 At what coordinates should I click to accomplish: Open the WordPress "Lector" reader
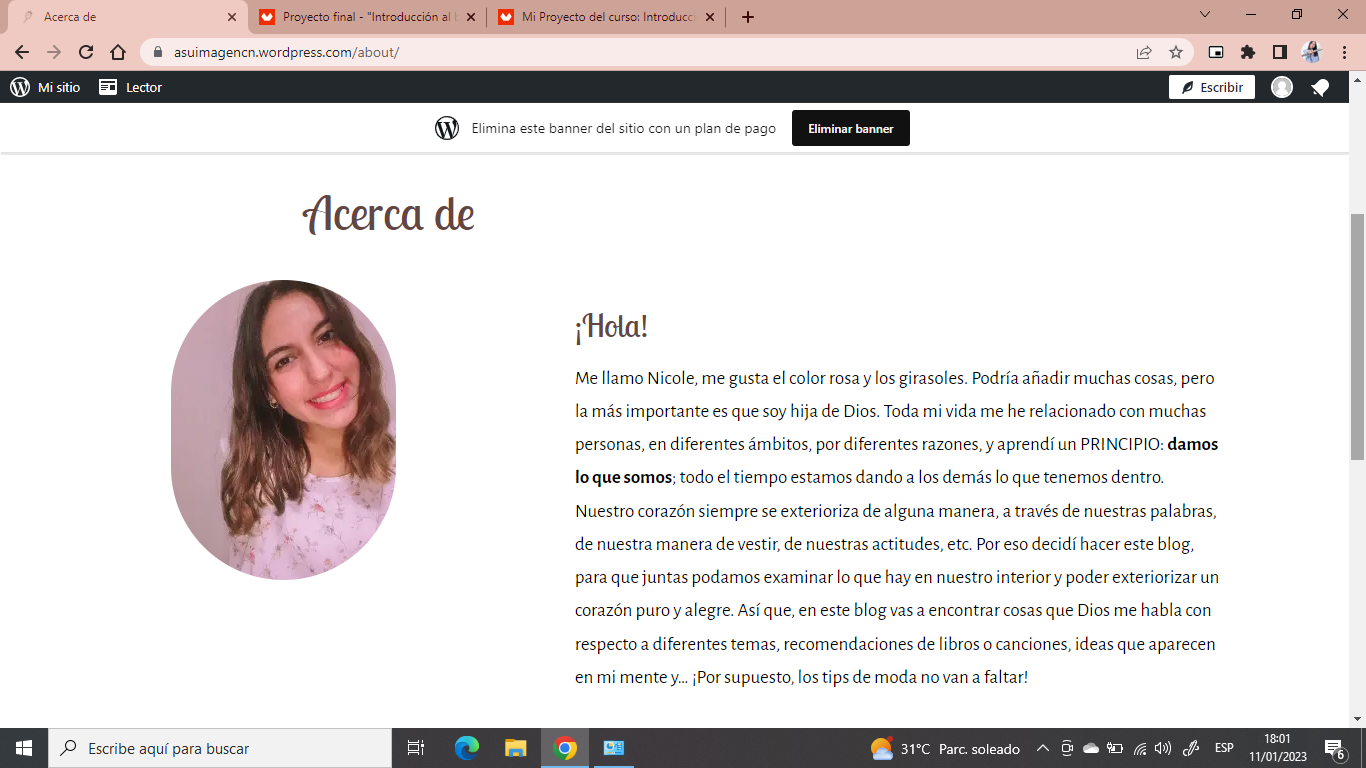coord(130,87)
